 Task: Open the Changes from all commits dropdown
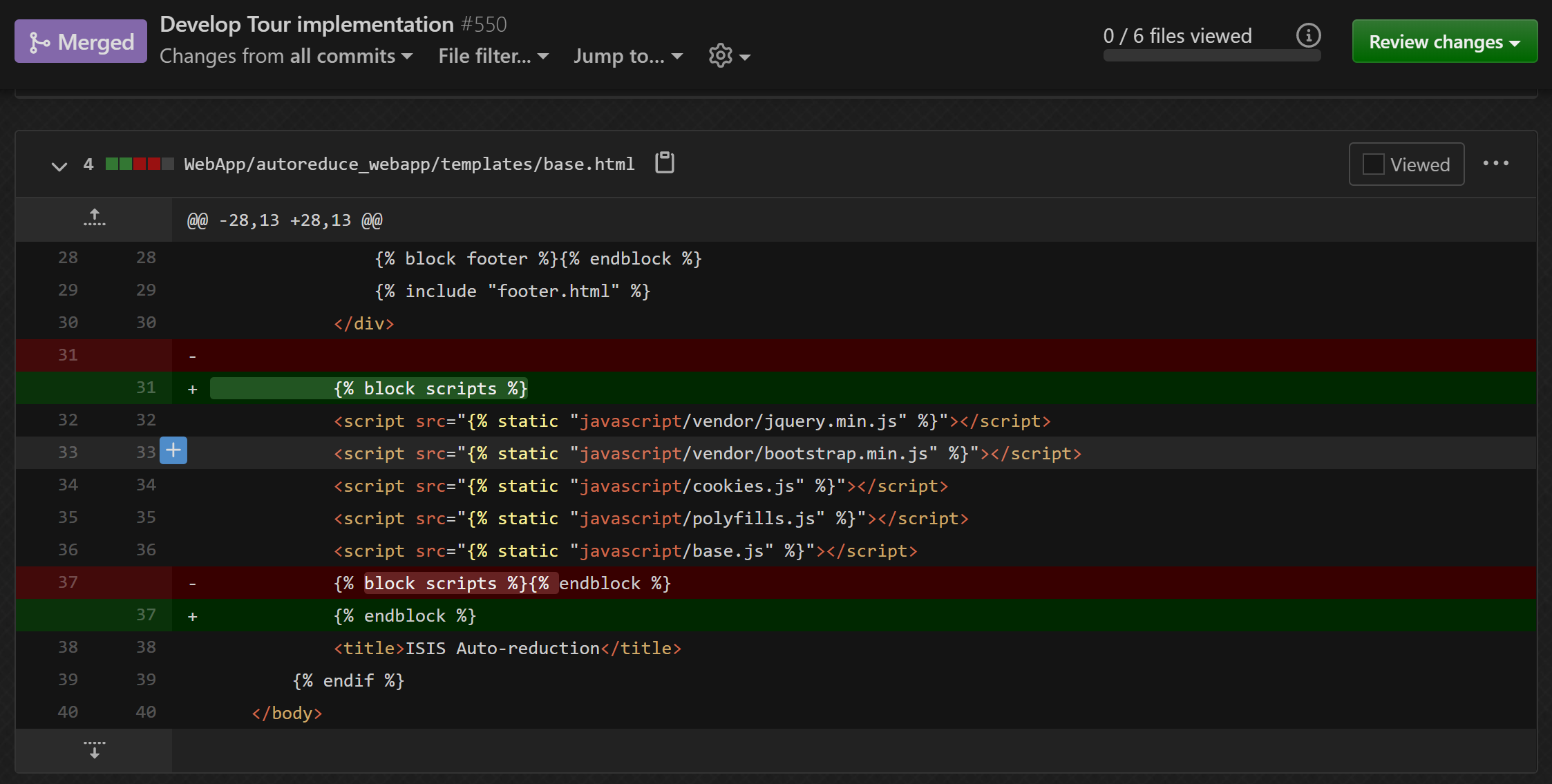tap(285, 56)
